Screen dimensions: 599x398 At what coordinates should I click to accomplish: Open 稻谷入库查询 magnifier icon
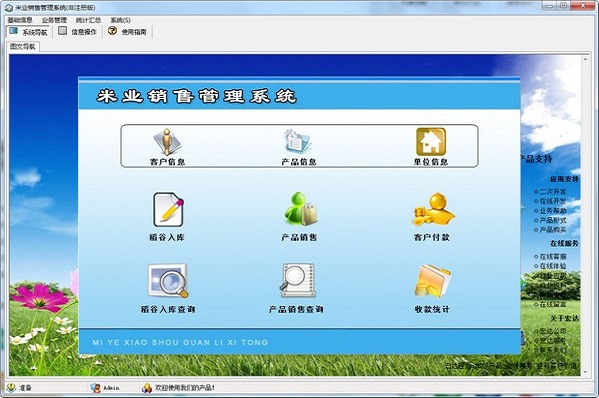click(x=168, y=281)
